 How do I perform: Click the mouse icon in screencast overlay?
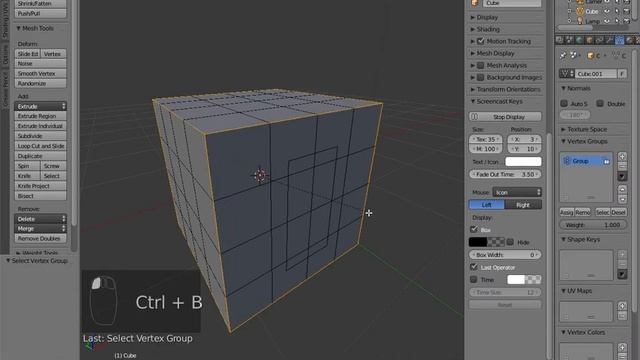[103, 300]
